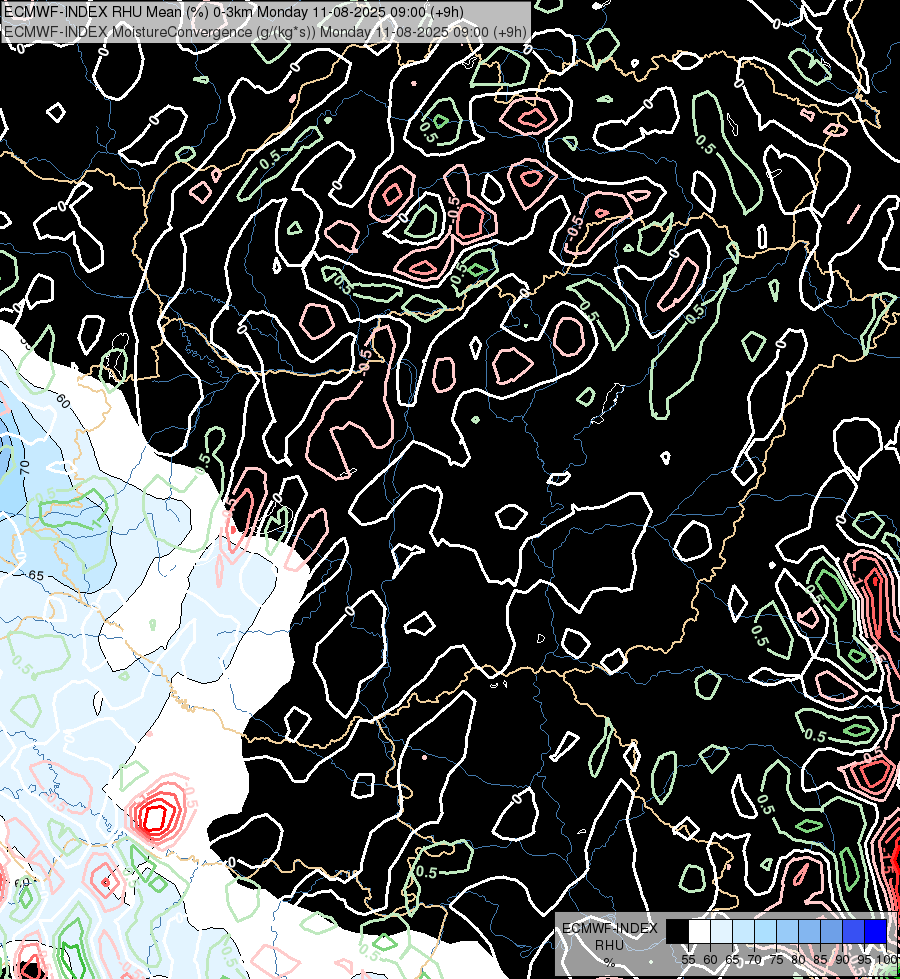Click the 90-95 legend color swatch
Image resolution: width=900 pixels, height=979 pixels.
[854, 932]
